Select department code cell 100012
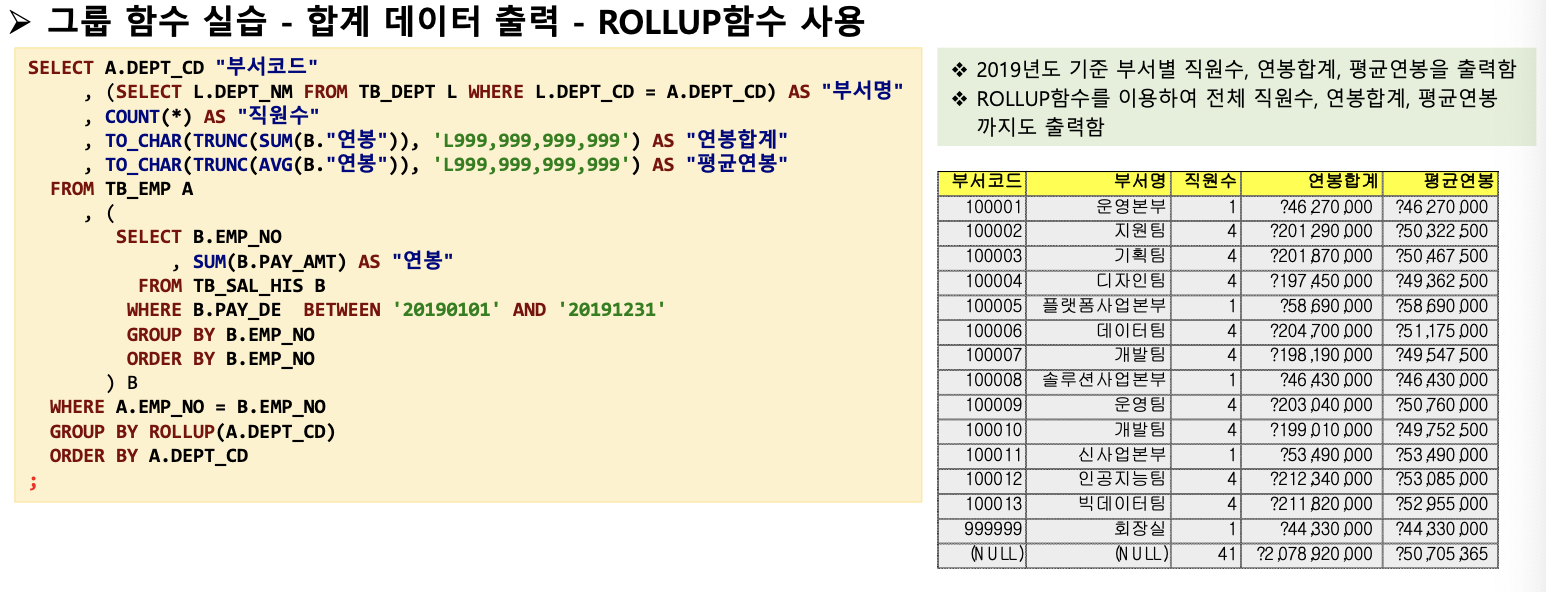 [x=982, y=480]
